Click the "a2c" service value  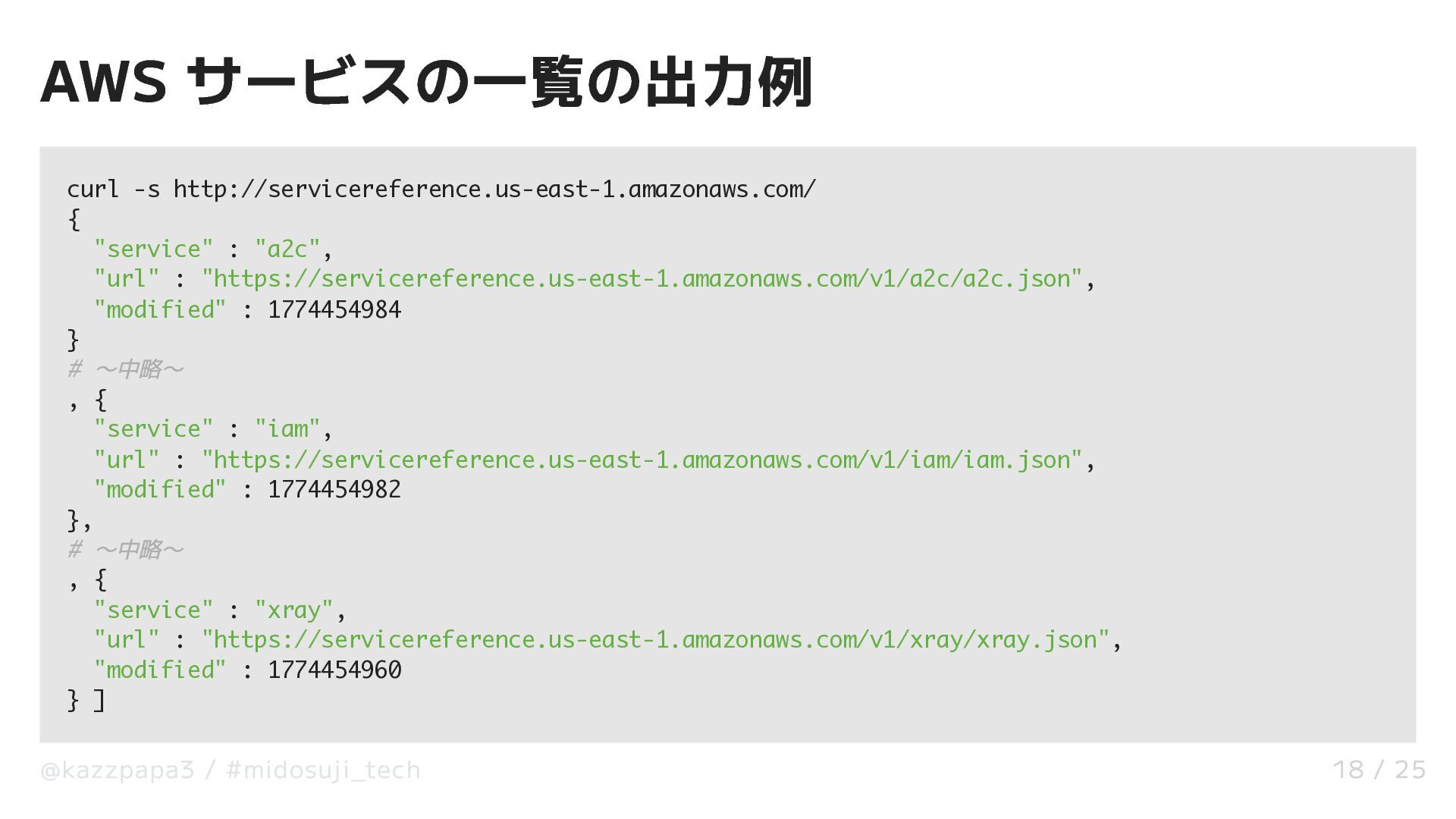click(x=287, y=249)
